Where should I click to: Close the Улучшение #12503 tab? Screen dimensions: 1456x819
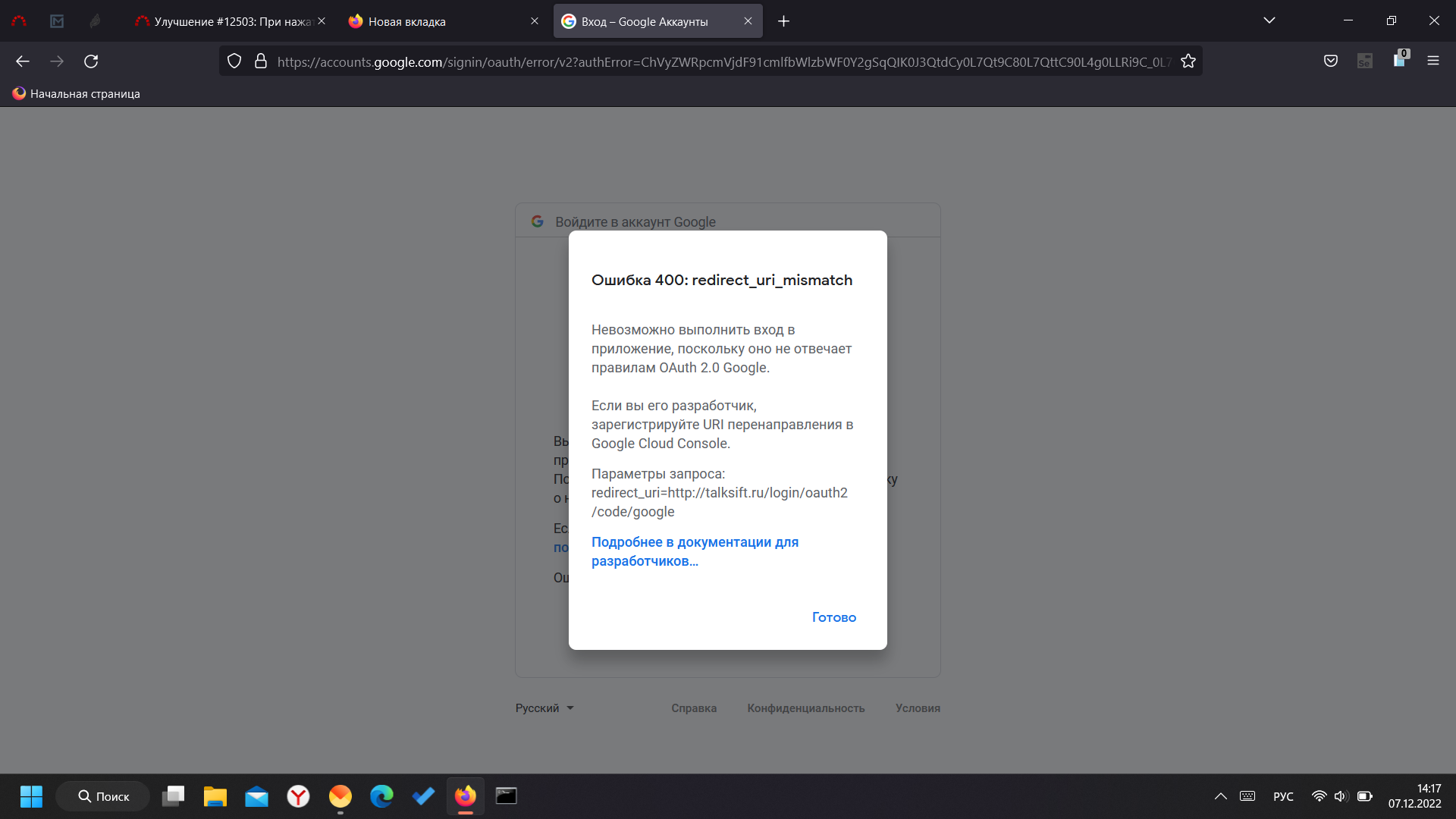[x=322, y=21]
